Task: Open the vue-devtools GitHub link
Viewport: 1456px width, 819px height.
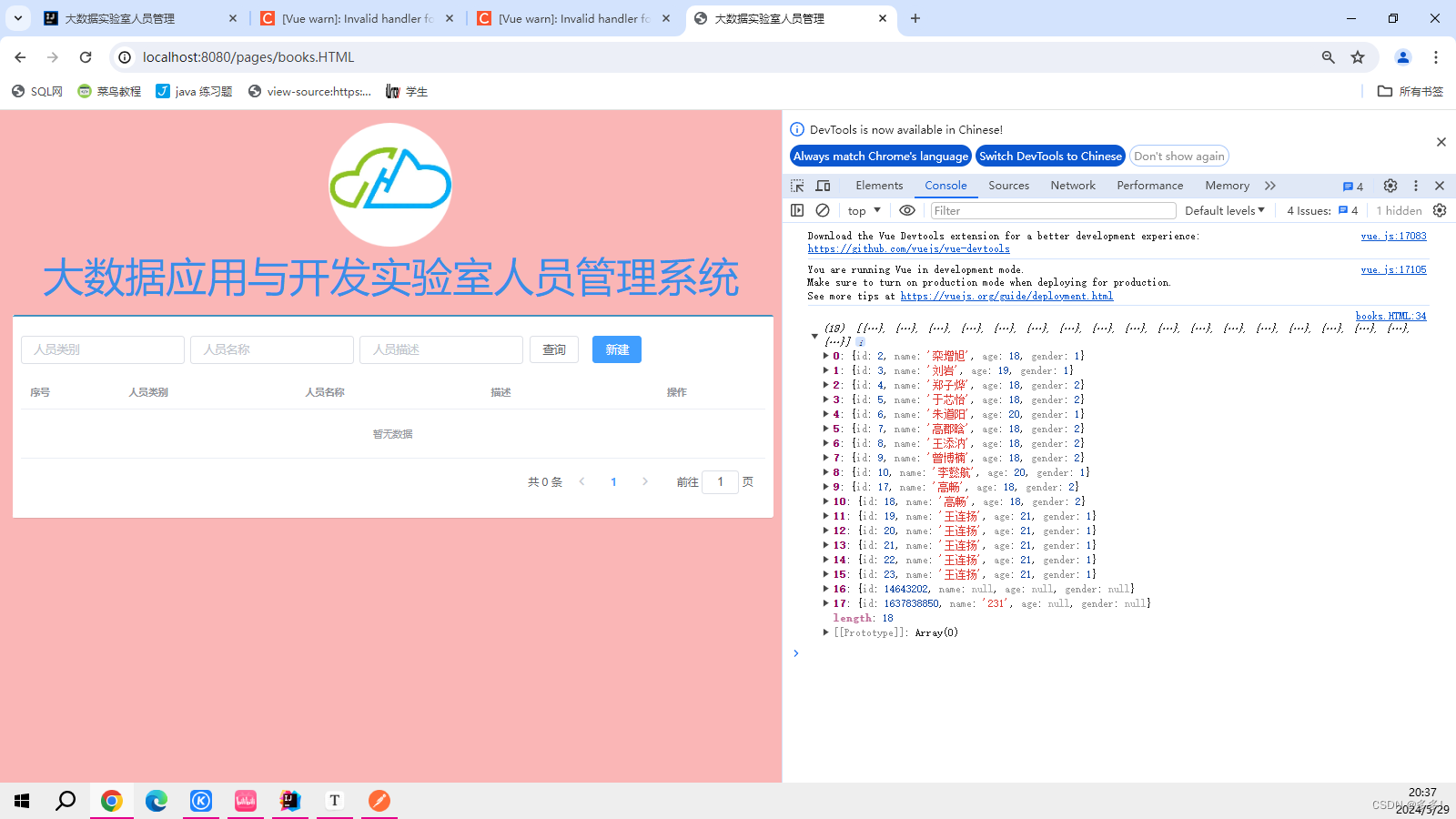Action: pyautogui.click(x=908, y=249)
